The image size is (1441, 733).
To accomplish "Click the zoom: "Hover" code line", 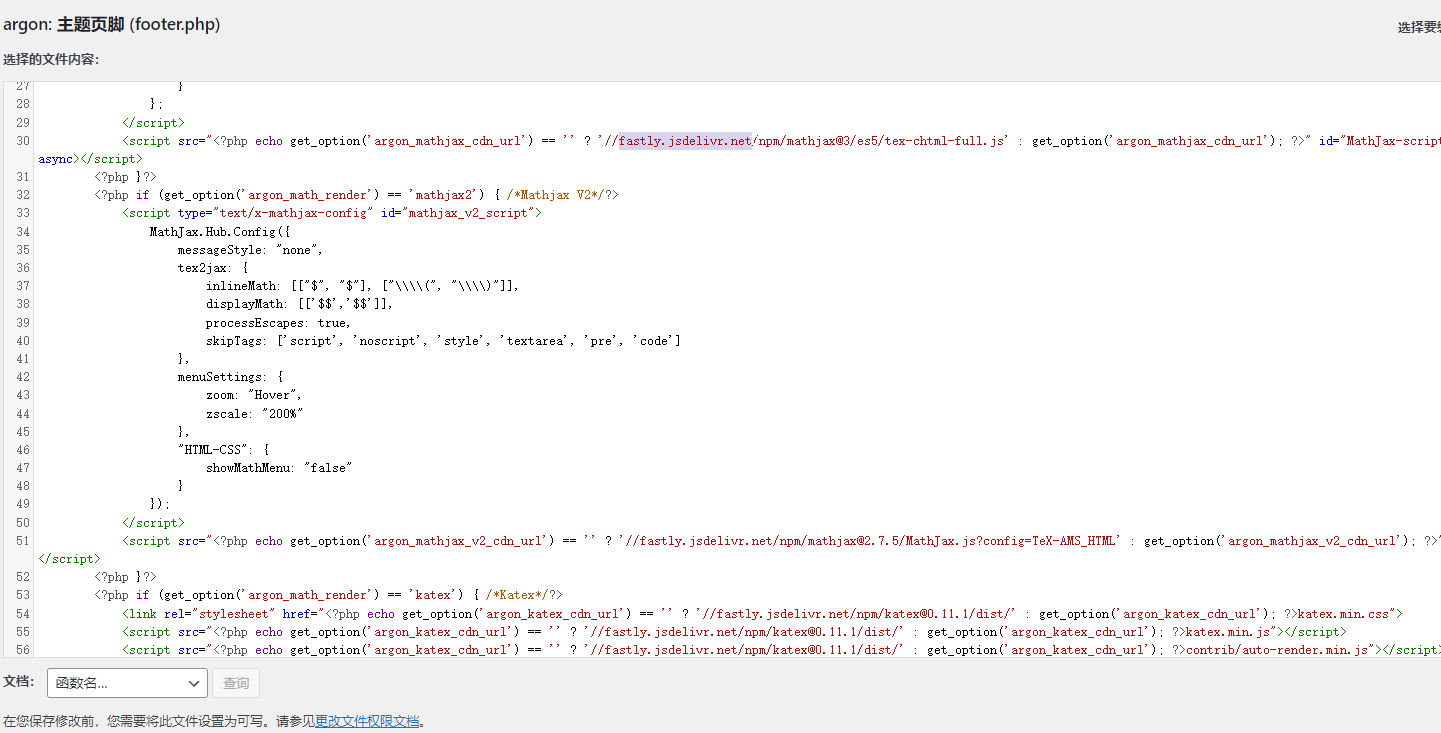I will point(255,395).
